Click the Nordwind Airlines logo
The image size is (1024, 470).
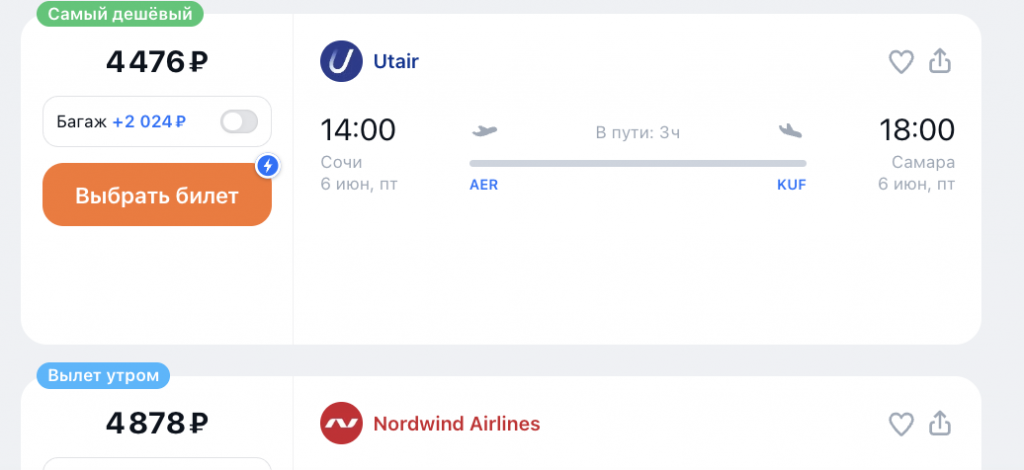coord(341,424)
